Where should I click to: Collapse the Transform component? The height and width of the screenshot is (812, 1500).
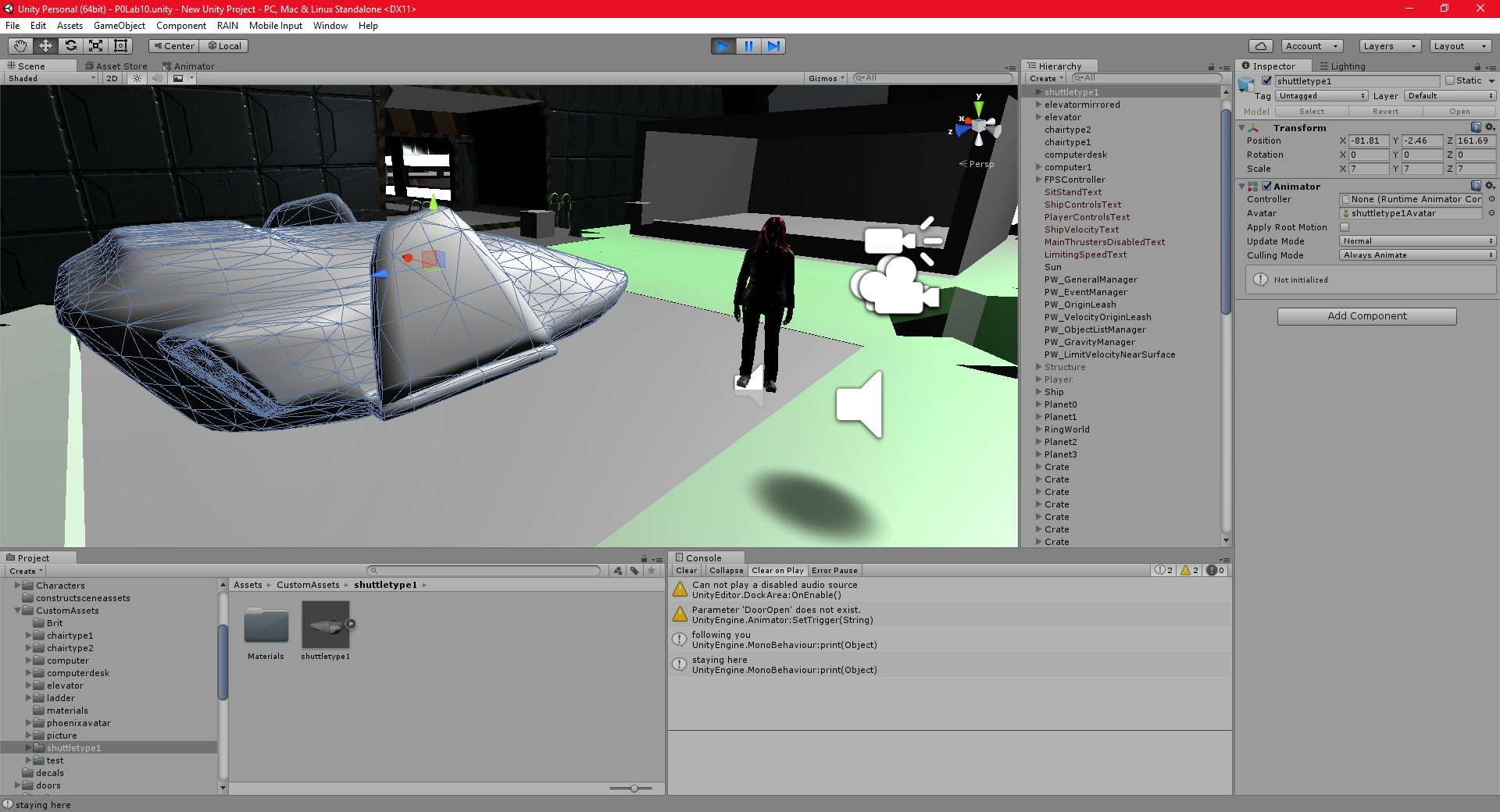[x=1242, y=127]
